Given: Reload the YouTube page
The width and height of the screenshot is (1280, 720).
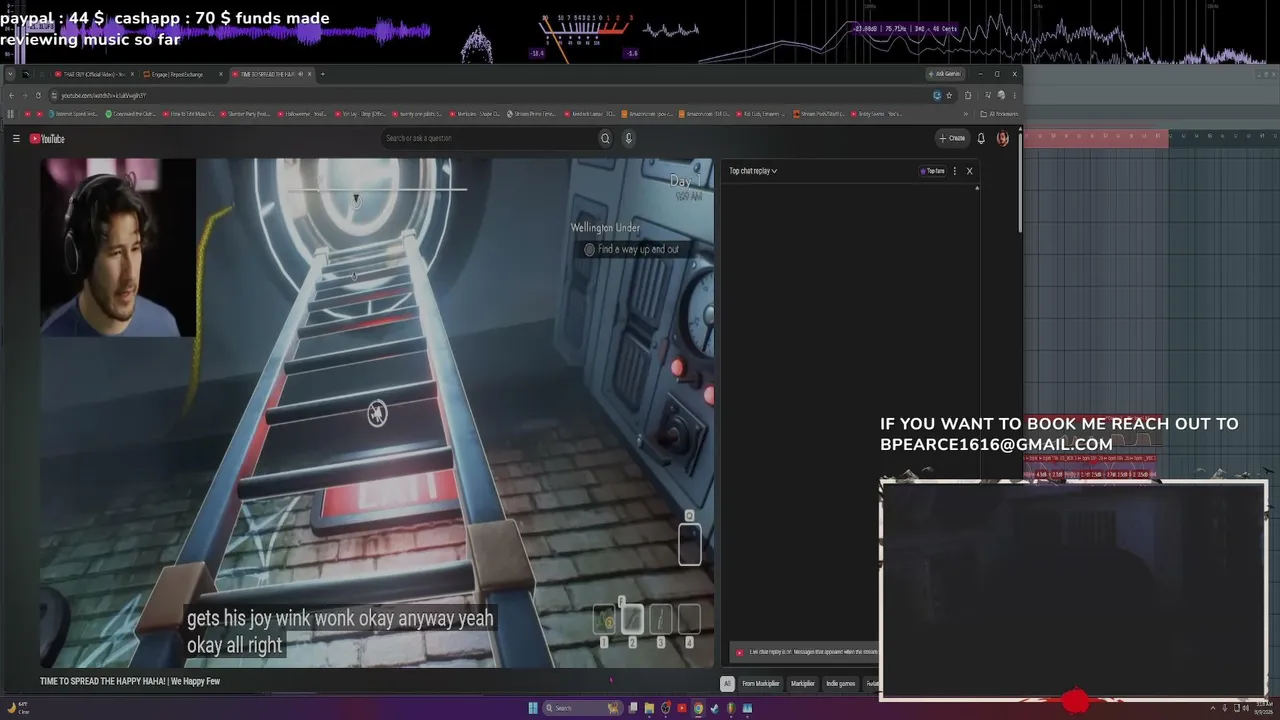Looking at the screenshot, I should click(x=39, y=95).
